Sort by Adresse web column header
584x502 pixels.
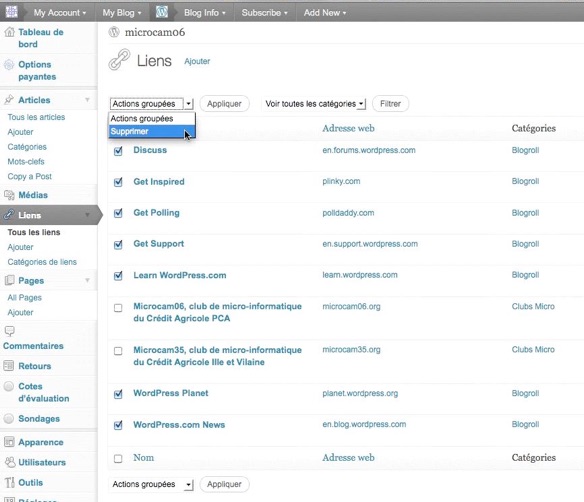point(349,128)
